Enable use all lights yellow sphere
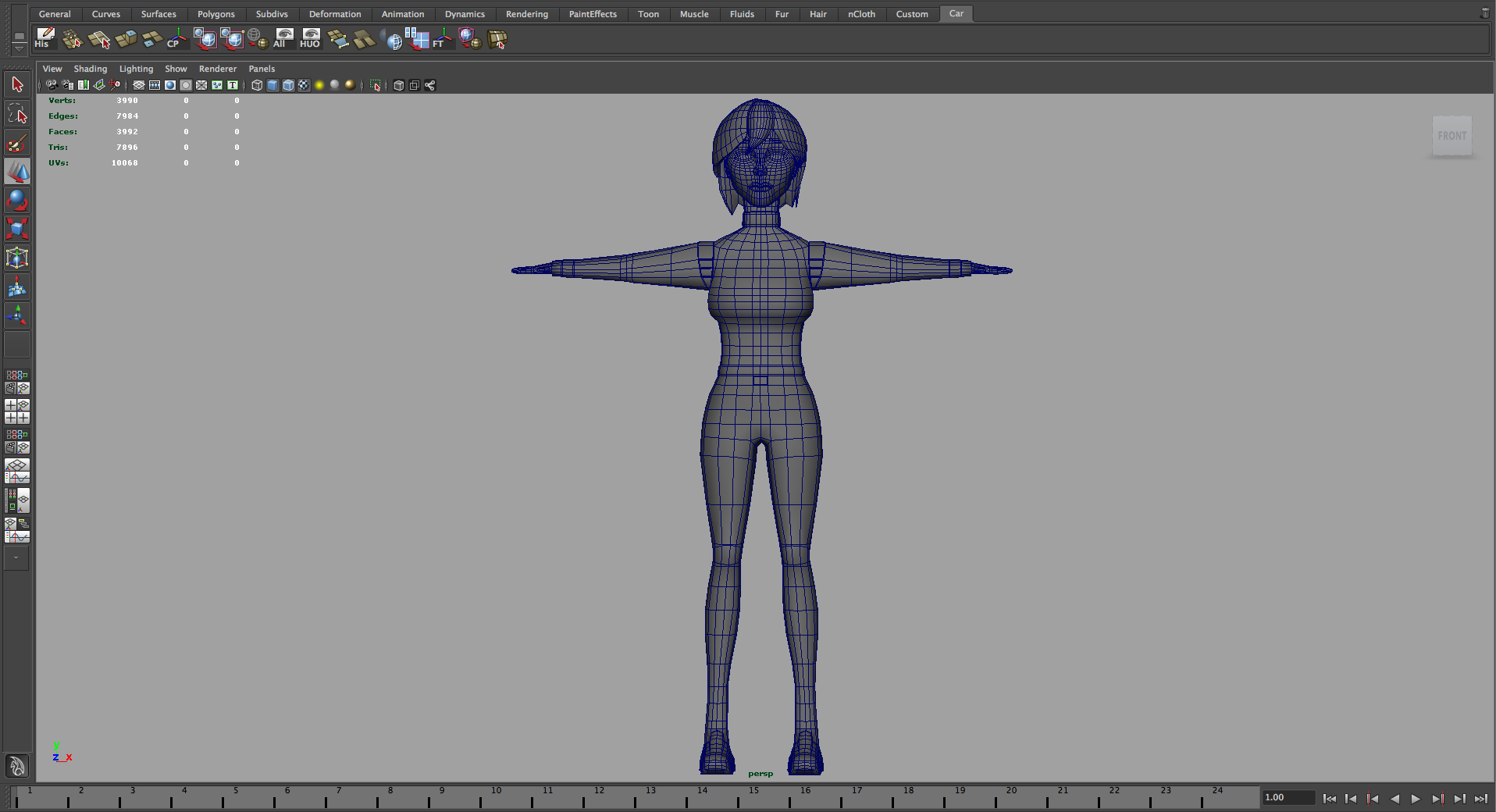The image size is (1496, 812). 319,85
